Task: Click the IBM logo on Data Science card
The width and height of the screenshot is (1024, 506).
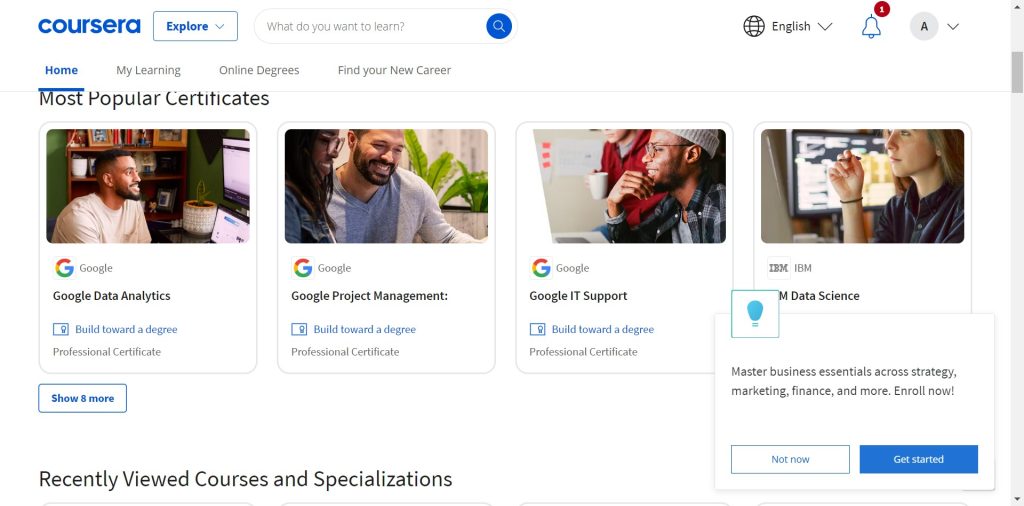Action: [x=778, y=268]
